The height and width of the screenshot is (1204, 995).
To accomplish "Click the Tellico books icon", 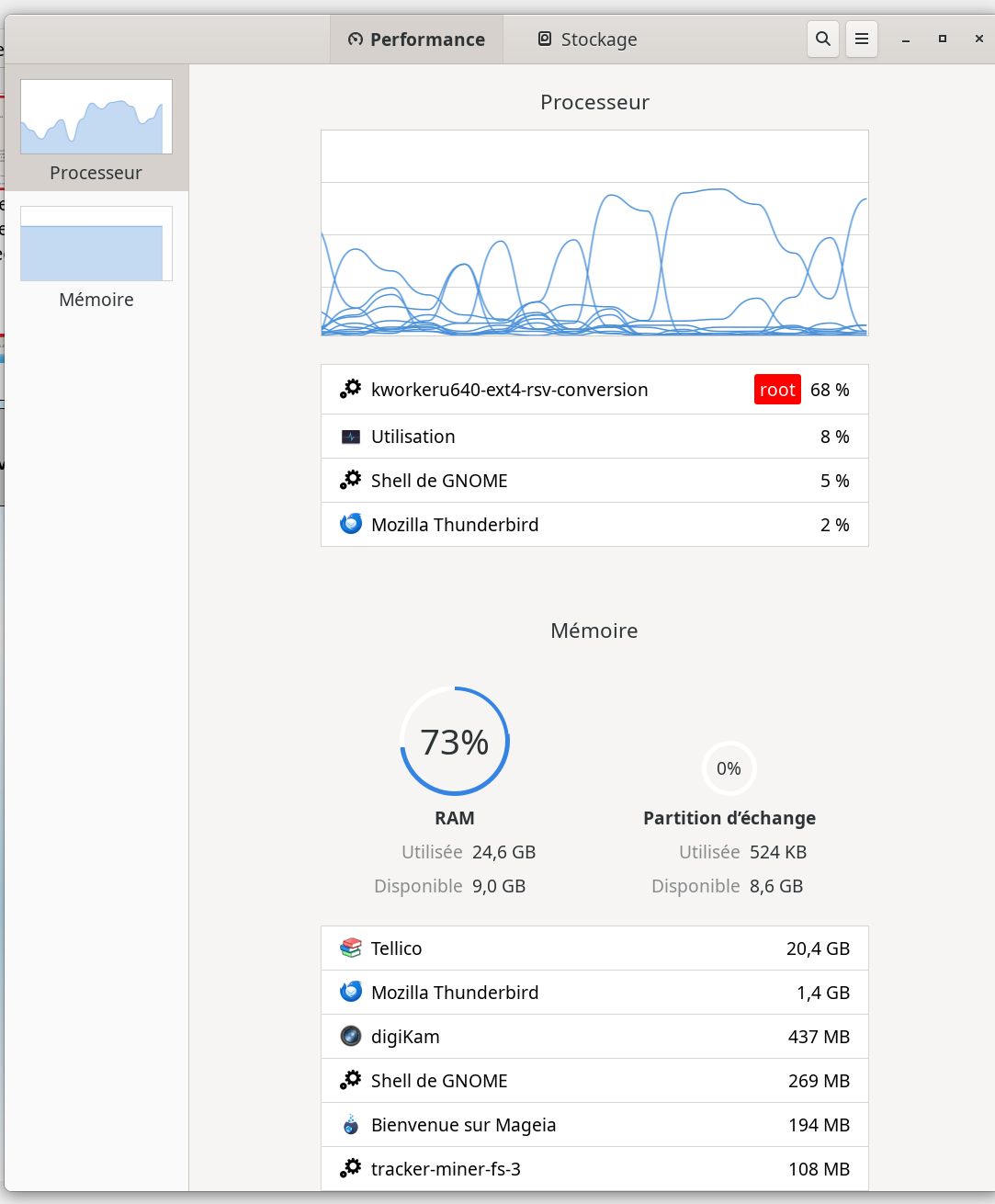I will pyautogui.click(x=351, y=948).
